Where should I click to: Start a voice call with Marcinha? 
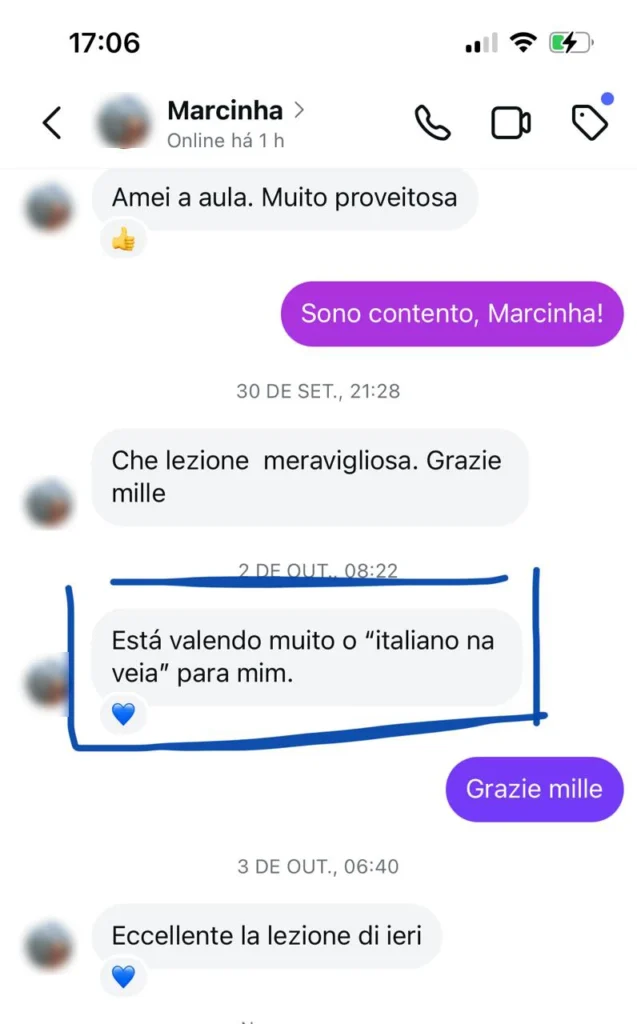[x=433, y=123]
